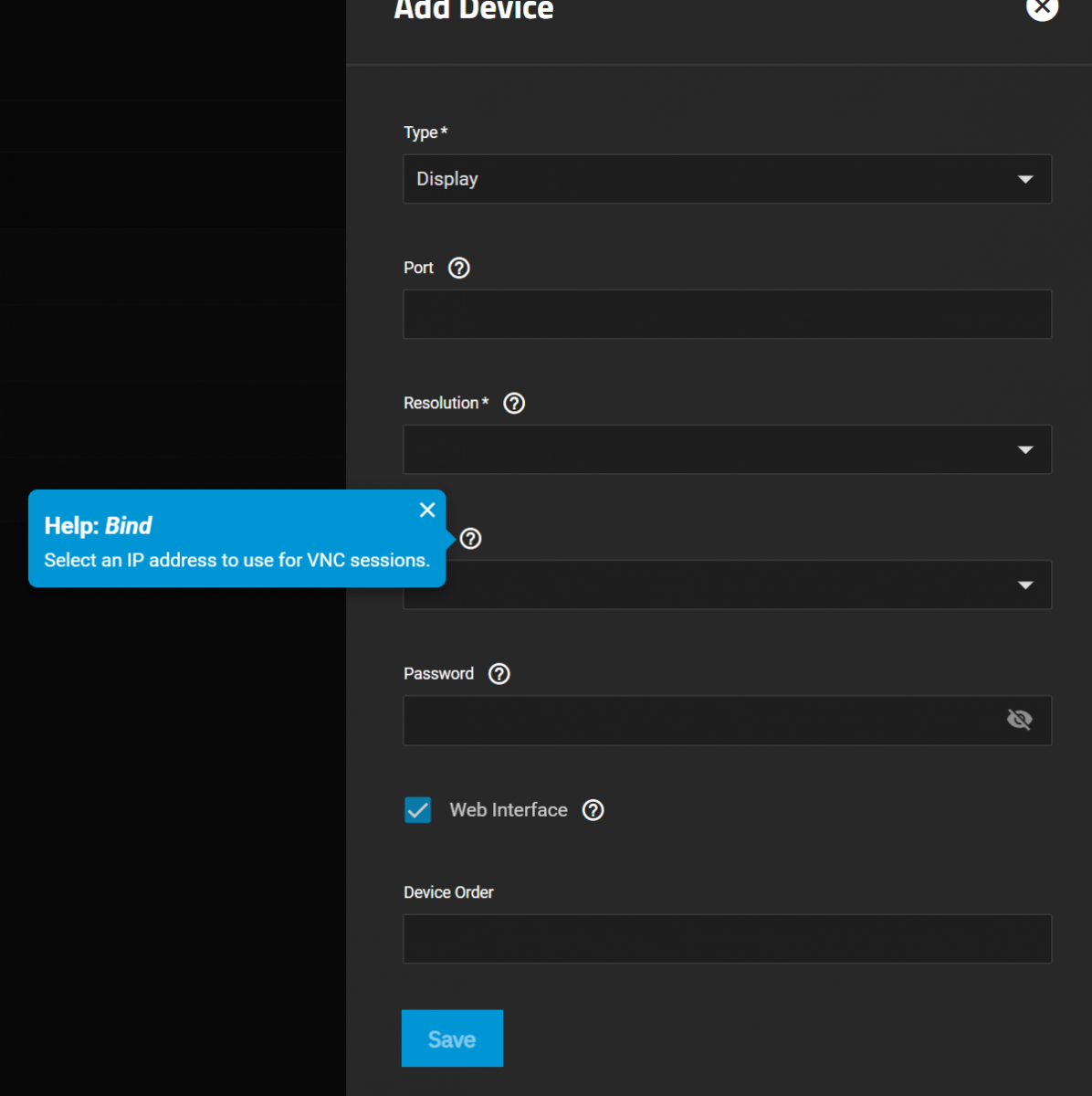The width and height of the screenshot is (1092, 1096).
Task: Uncheck the Web Interface checkbox
Action: pos(418,810)
